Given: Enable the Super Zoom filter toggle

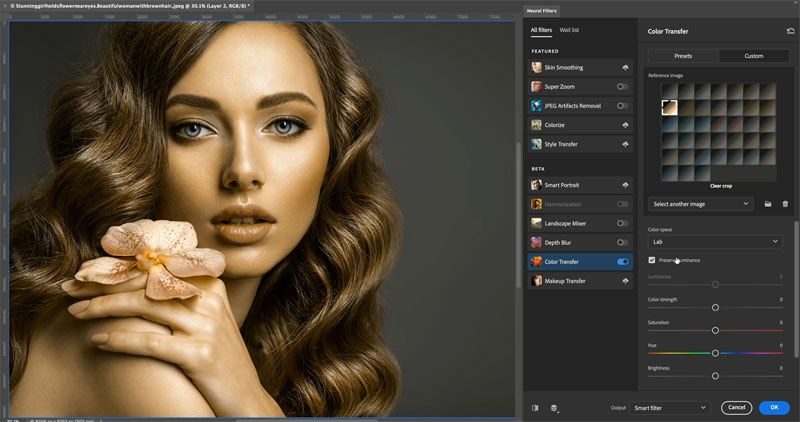Looking at the screenshot, I should tap(622, 87).
